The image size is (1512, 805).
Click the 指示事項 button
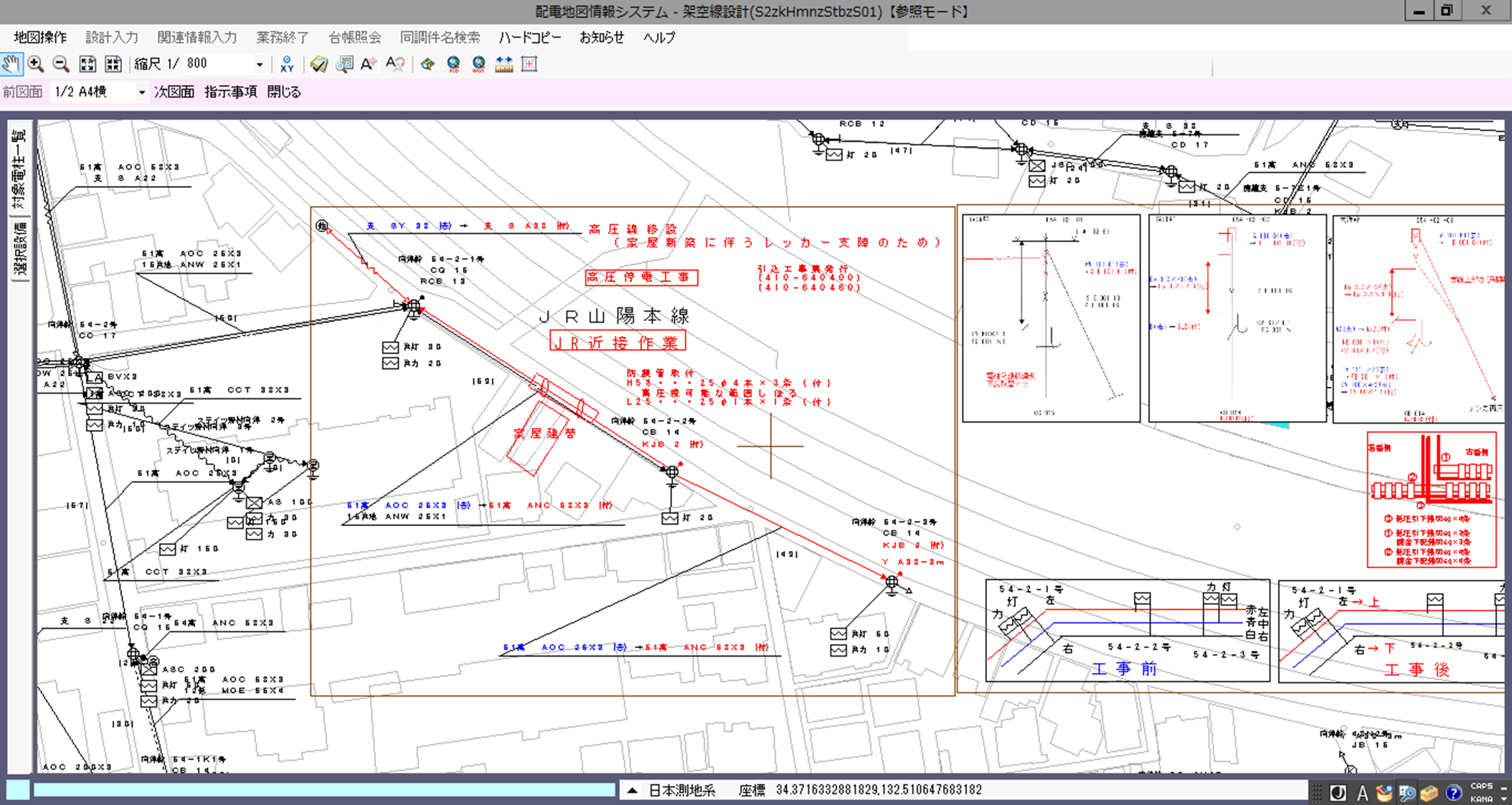(x=231, y=92)
